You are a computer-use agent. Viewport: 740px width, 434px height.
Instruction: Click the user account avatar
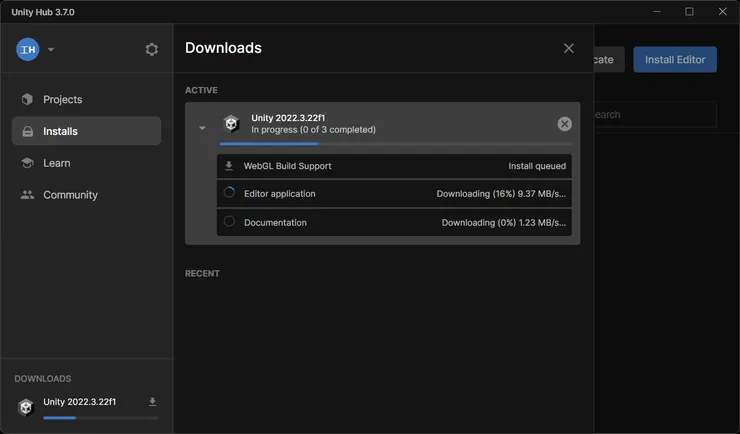28,49
